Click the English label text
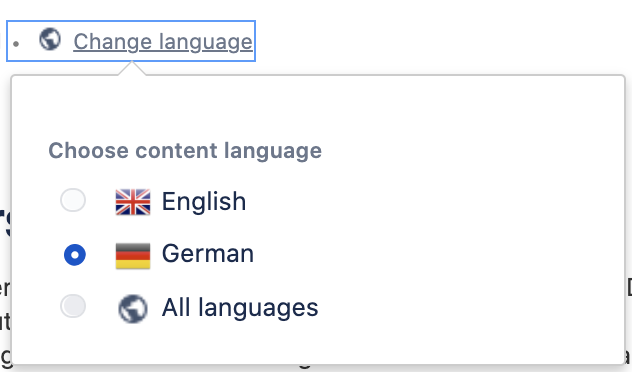 204,201
